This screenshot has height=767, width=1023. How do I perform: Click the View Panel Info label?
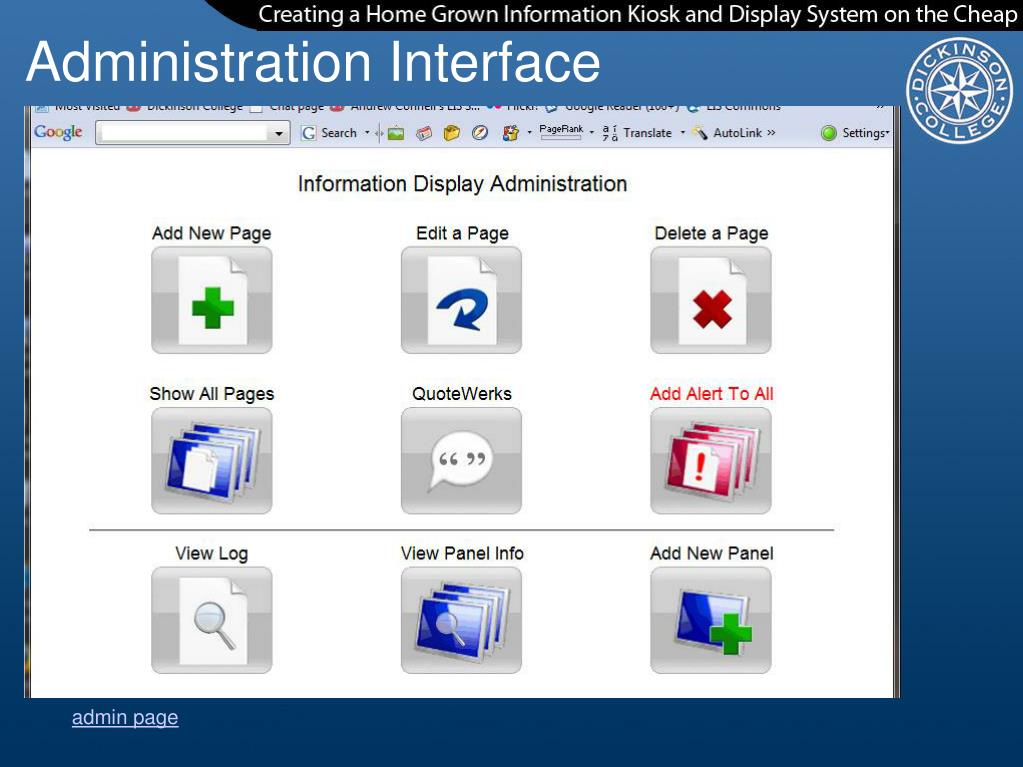[462, 554]
